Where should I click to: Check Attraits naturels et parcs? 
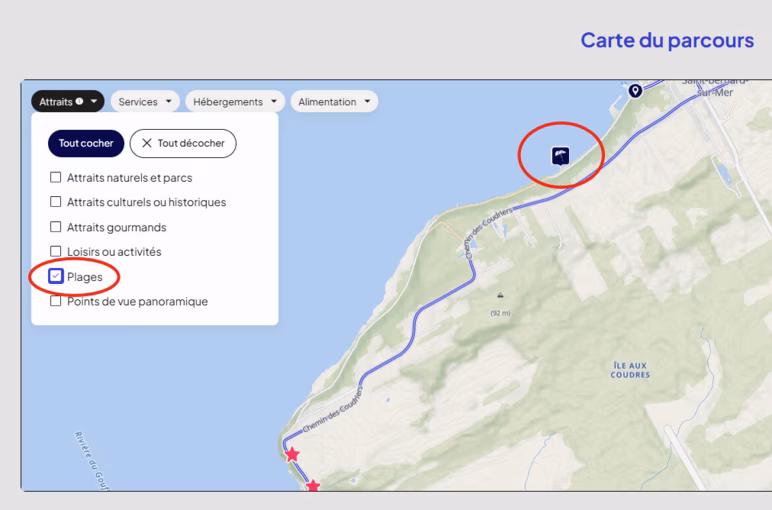click(56, 177)
